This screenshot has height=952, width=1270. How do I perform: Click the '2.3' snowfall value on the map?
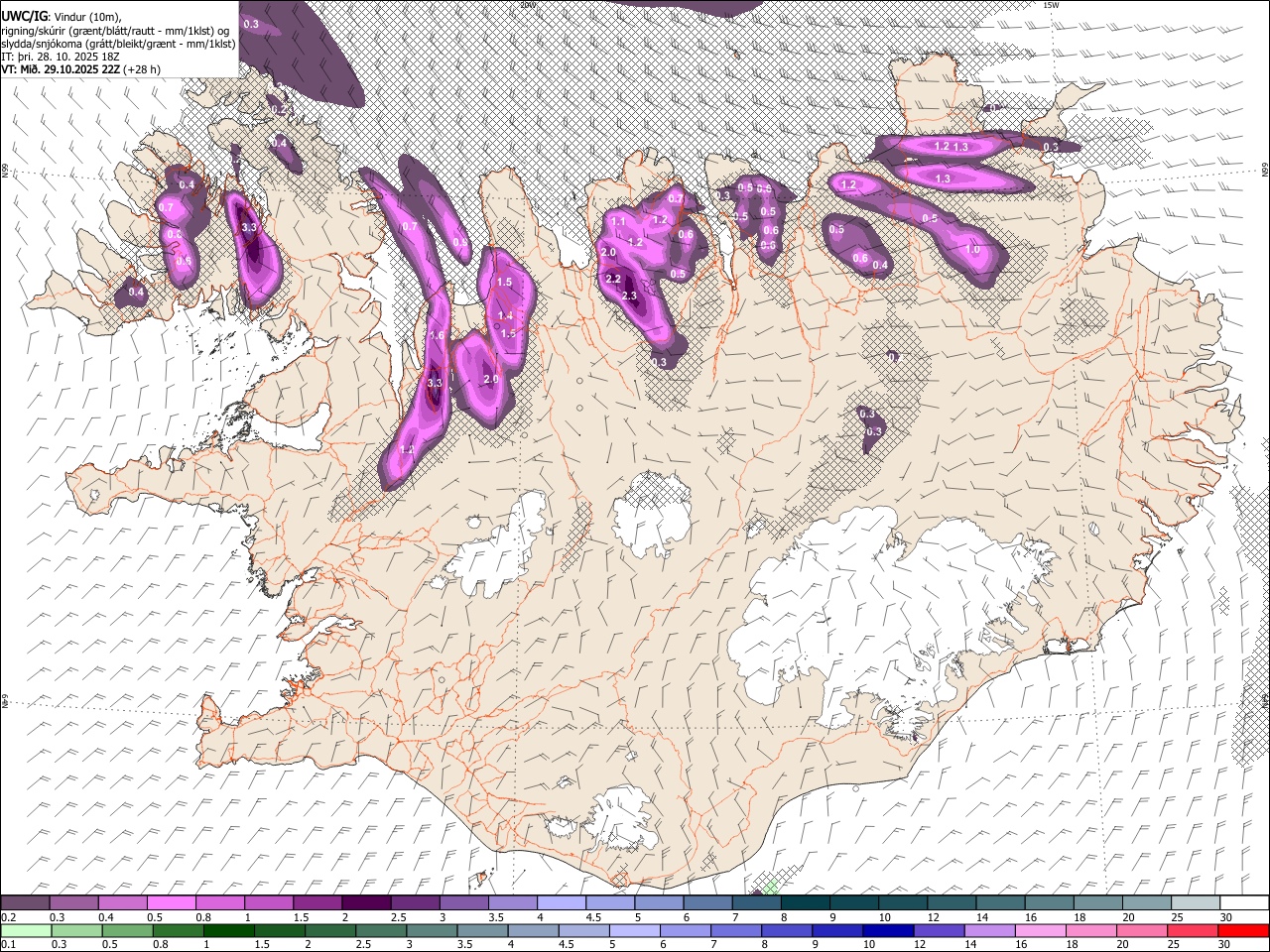[629, 296]
